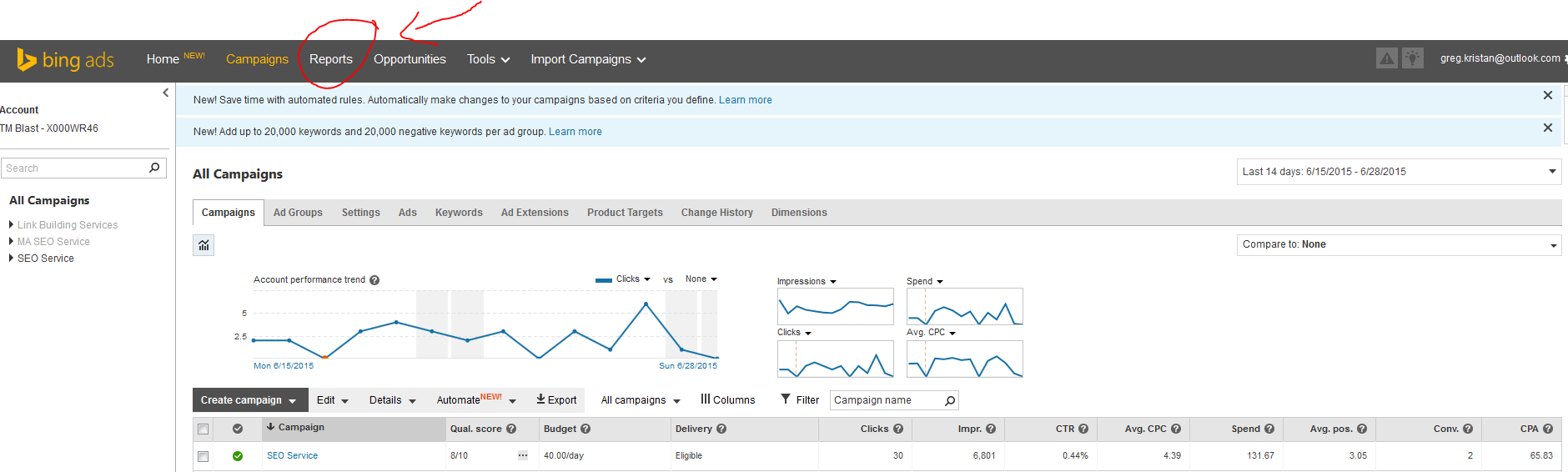
Task: Click the sidebar search magnifier icon
Action: click(x=154, y=168)
